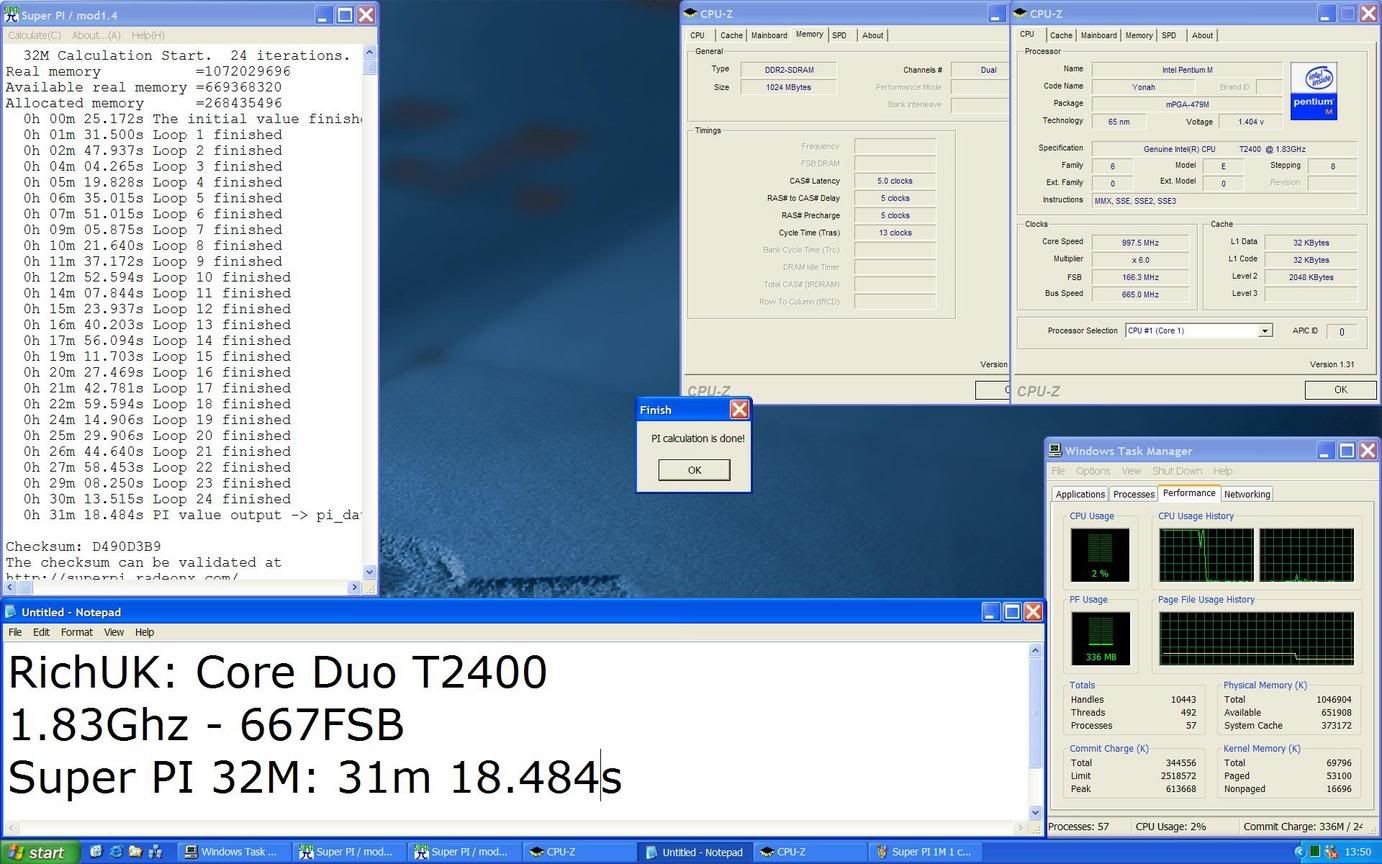The image size is (1382, 864).
Task: Click Notepad scrollbar down arrow
Action: 1035,813
